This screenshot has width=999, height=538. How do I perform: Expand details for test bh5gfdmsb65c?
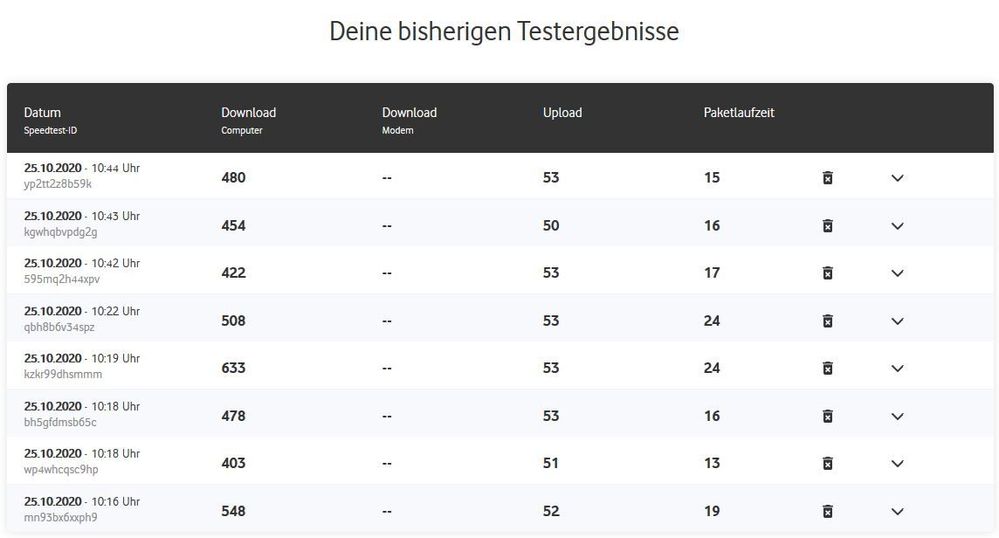point(897,416)
